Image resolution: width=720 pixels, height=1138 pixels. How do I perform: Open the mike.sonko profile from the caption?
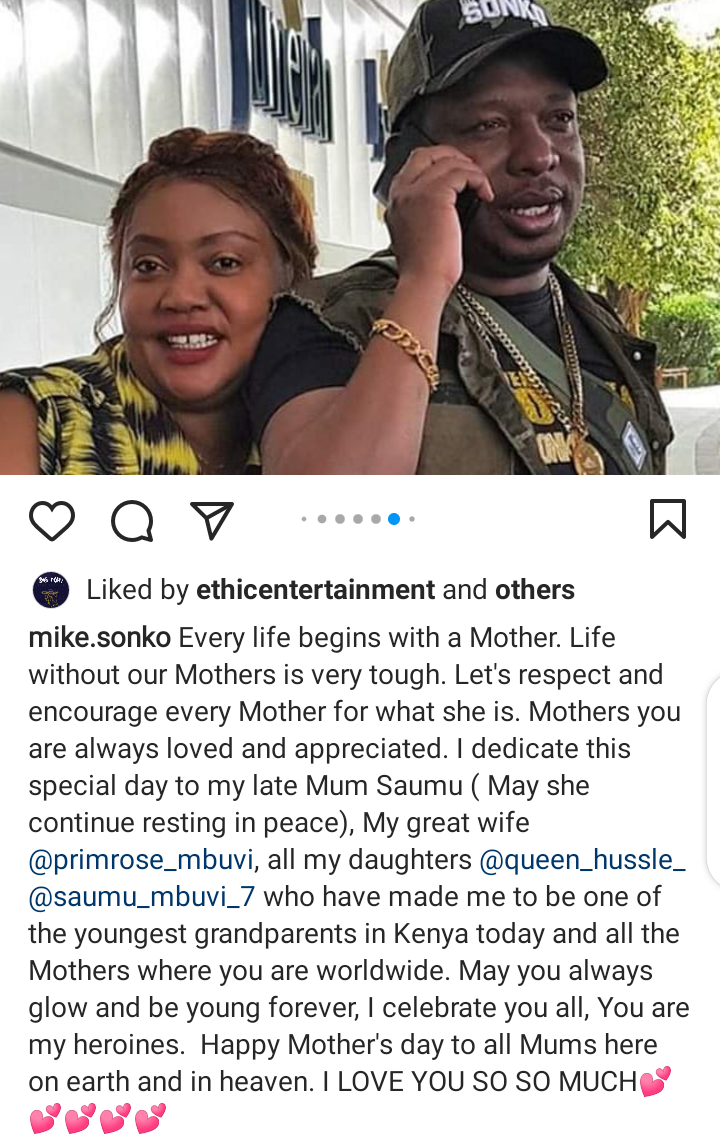pyautogui.click(x=99, y=638)
